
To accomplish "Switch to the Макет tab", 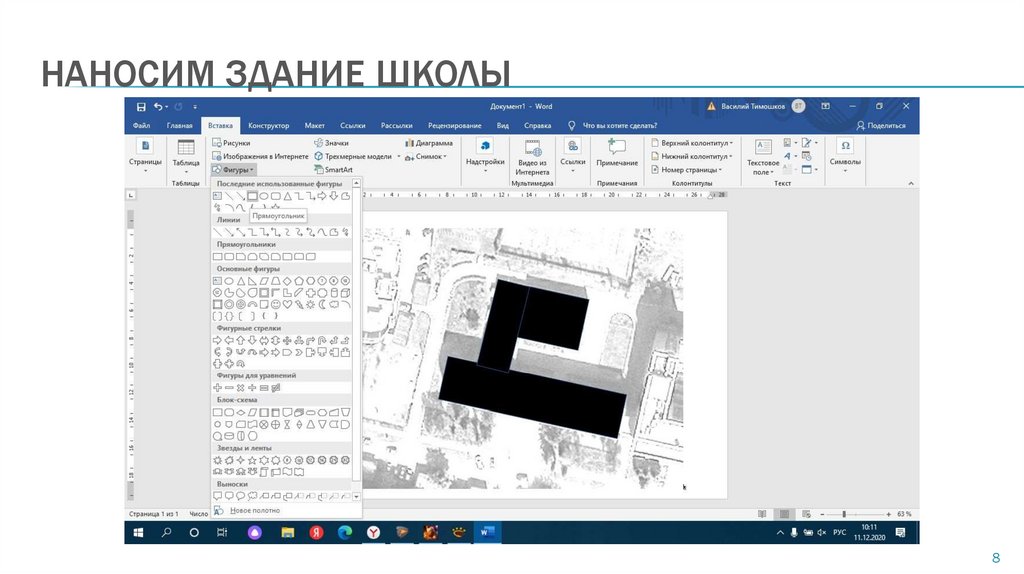I will click(x=314, y=125).
